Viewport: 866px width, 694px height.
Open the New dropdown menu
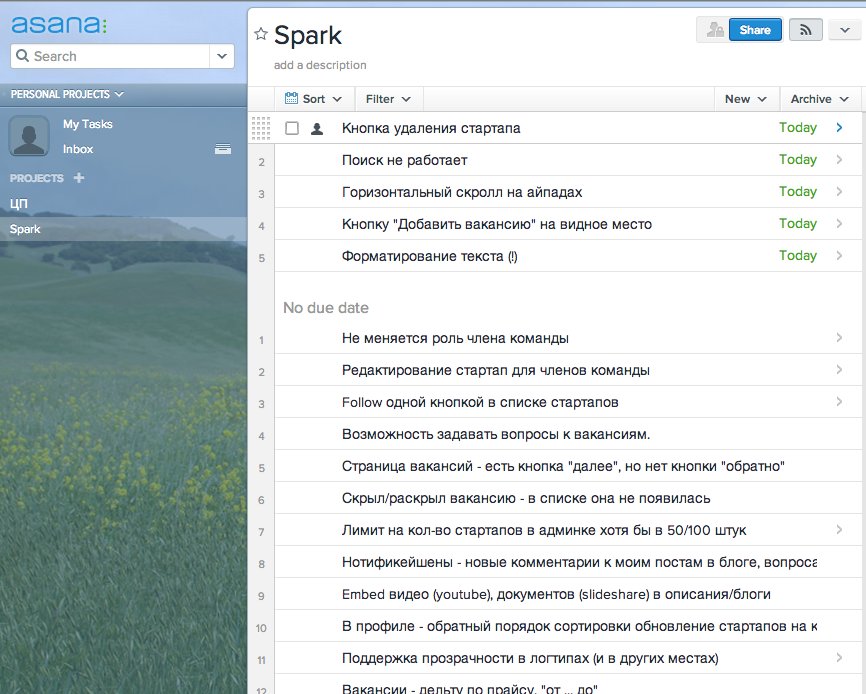point(746,99)
